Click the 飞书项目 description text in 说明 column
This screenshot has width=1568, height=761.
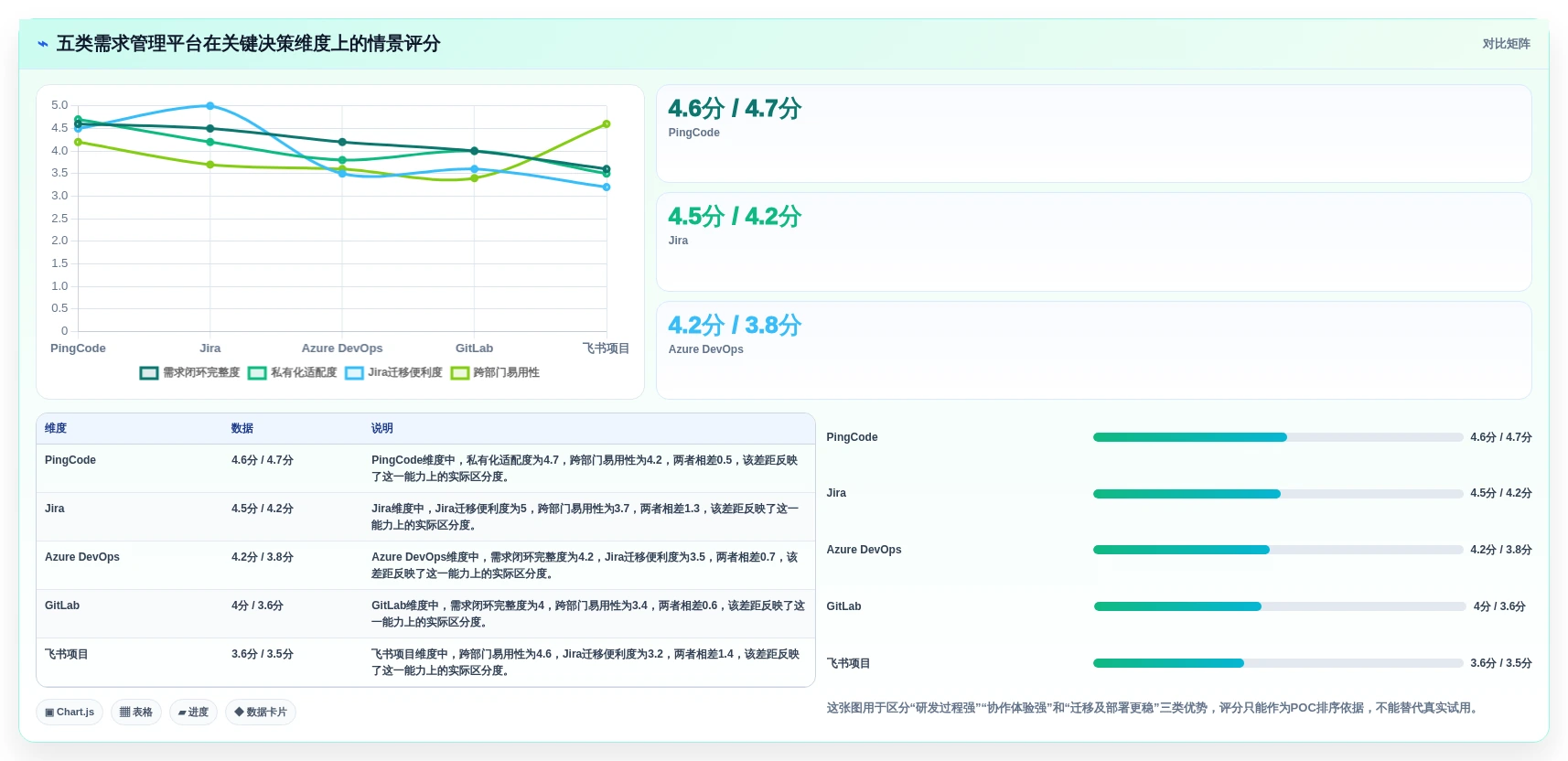(585, 662)
